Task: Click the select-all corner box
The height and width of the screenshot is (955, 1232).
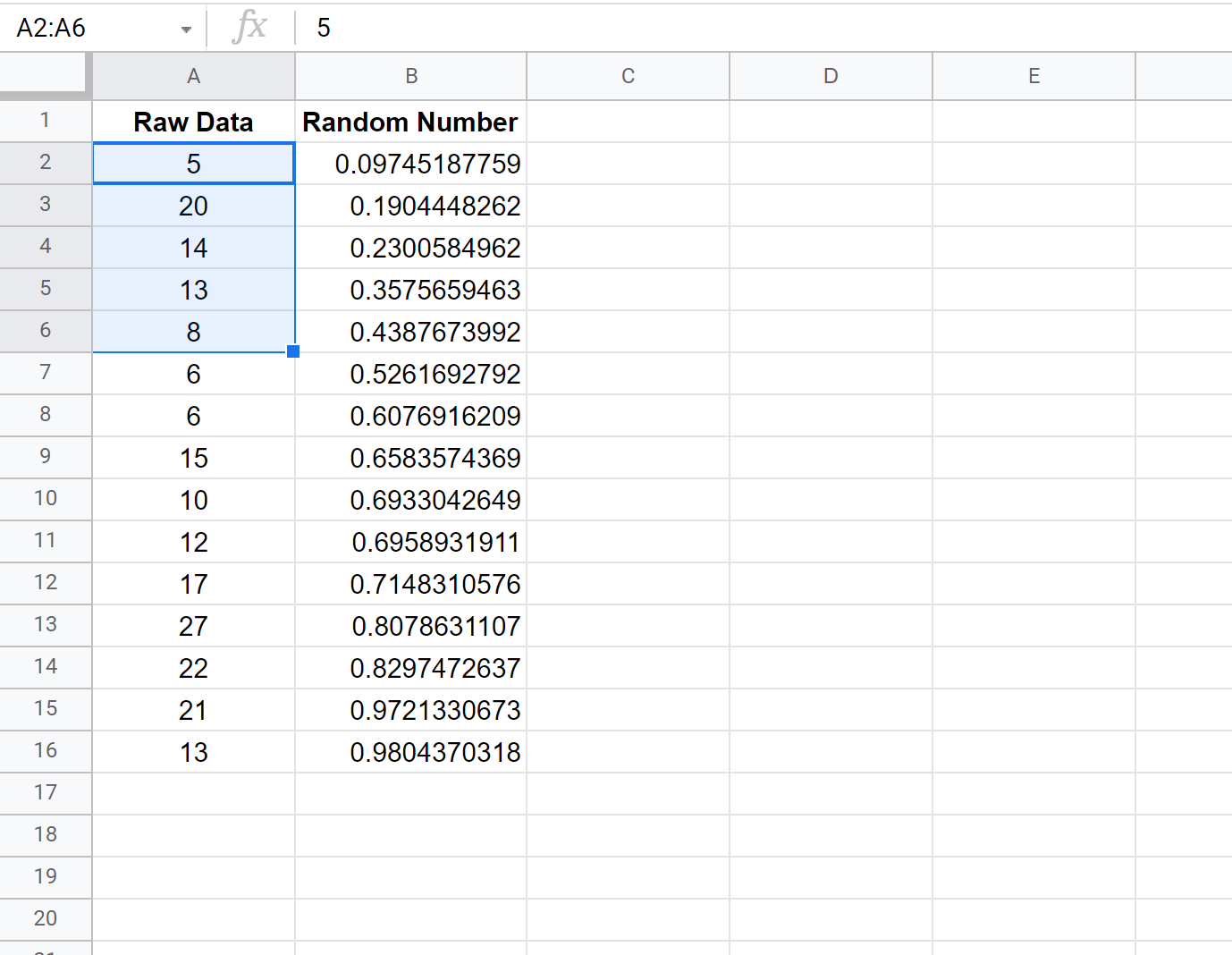Action: coord(45,75)
